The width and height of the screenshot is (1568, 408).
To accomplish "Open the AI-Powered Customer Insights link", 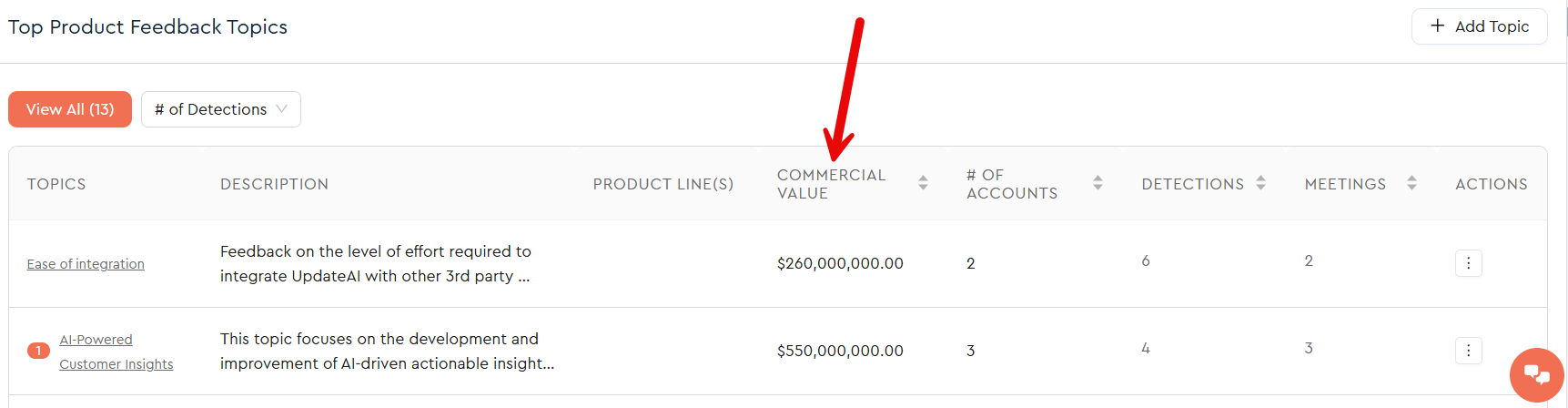I will click(x=116, y=352).
